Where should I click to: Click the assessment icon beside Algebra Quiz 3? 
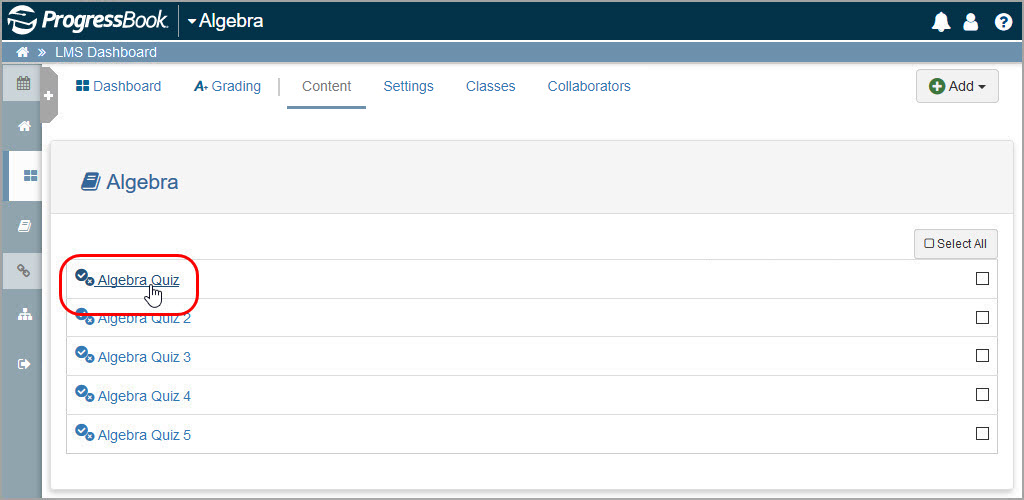(x=84, y=354)
